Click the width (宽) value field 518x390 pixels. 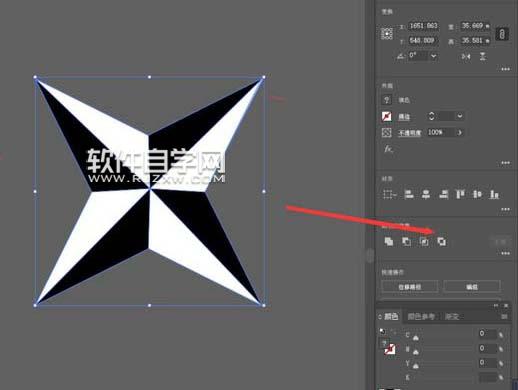(x=475, y=26)
